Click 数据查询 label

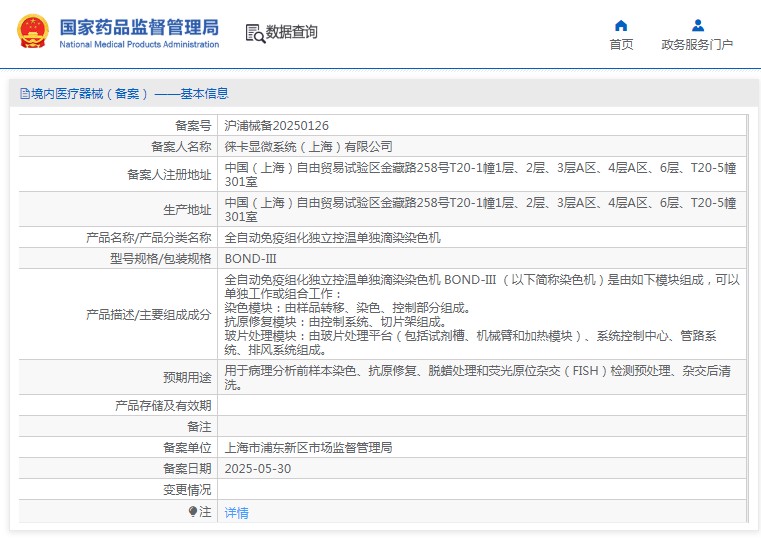[291, 32]
